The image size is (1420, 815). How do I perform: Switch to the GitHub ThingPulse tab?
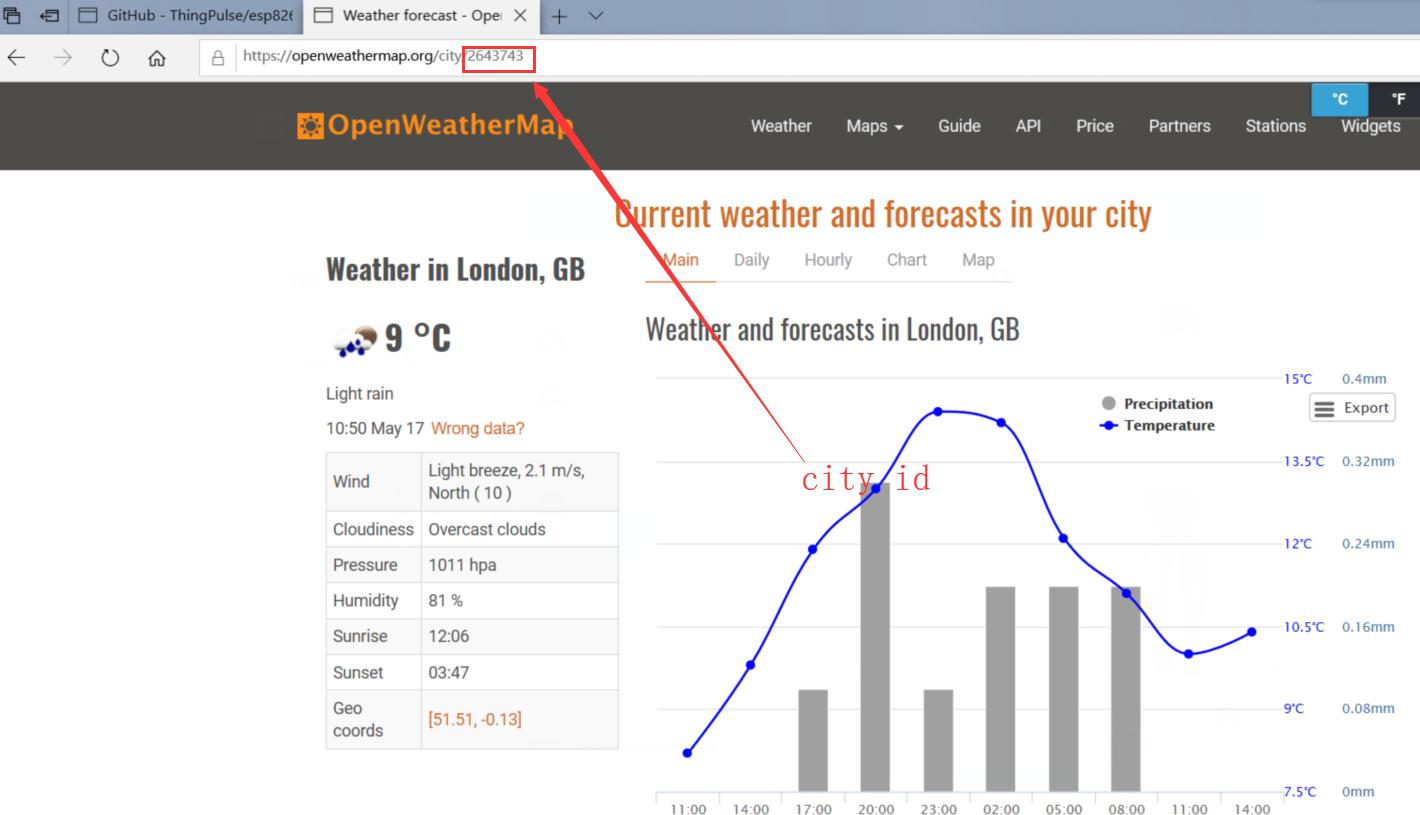(185, 16)
